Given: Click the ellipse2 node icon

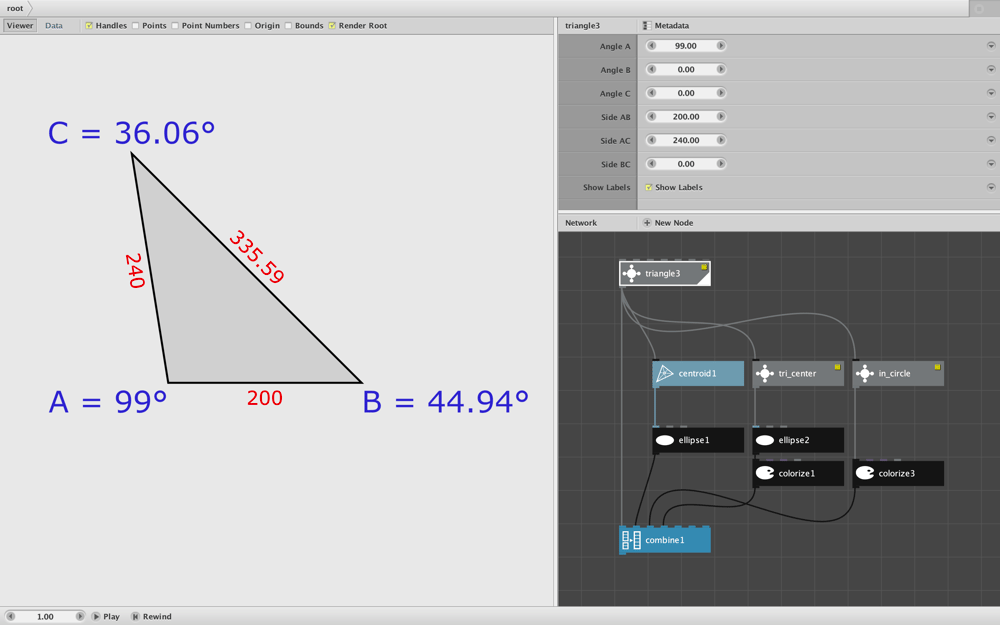Looking at the screenshot, I should (x=764, y=440).
